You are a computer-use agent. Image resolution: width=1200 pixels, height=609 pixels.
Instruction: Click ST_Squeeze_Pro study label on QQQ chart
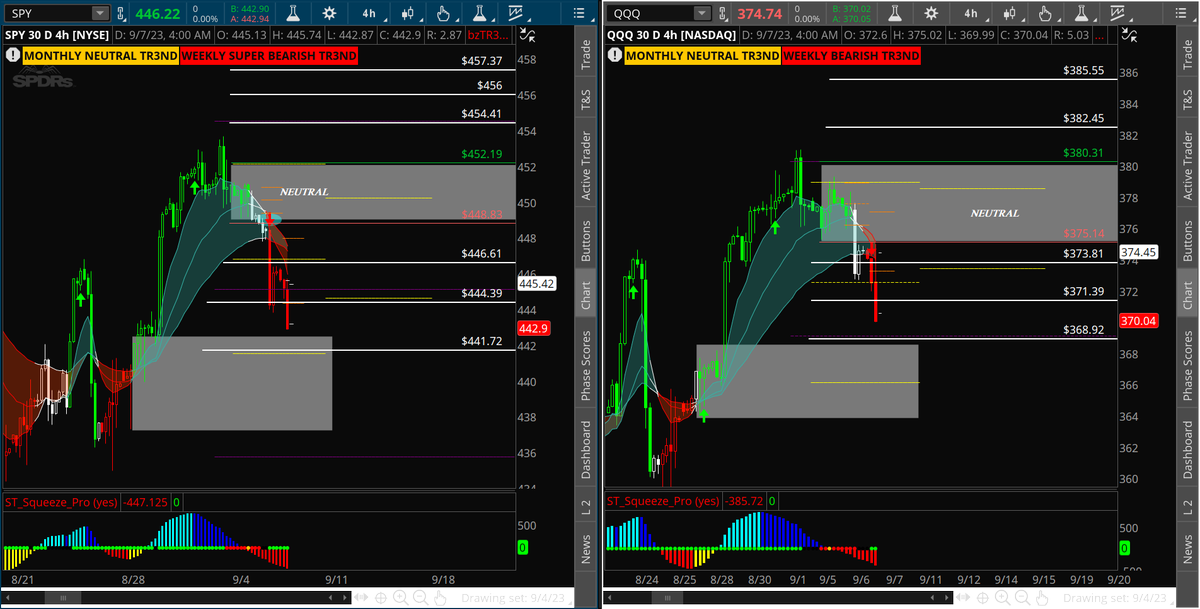click(x=662, y=501)
